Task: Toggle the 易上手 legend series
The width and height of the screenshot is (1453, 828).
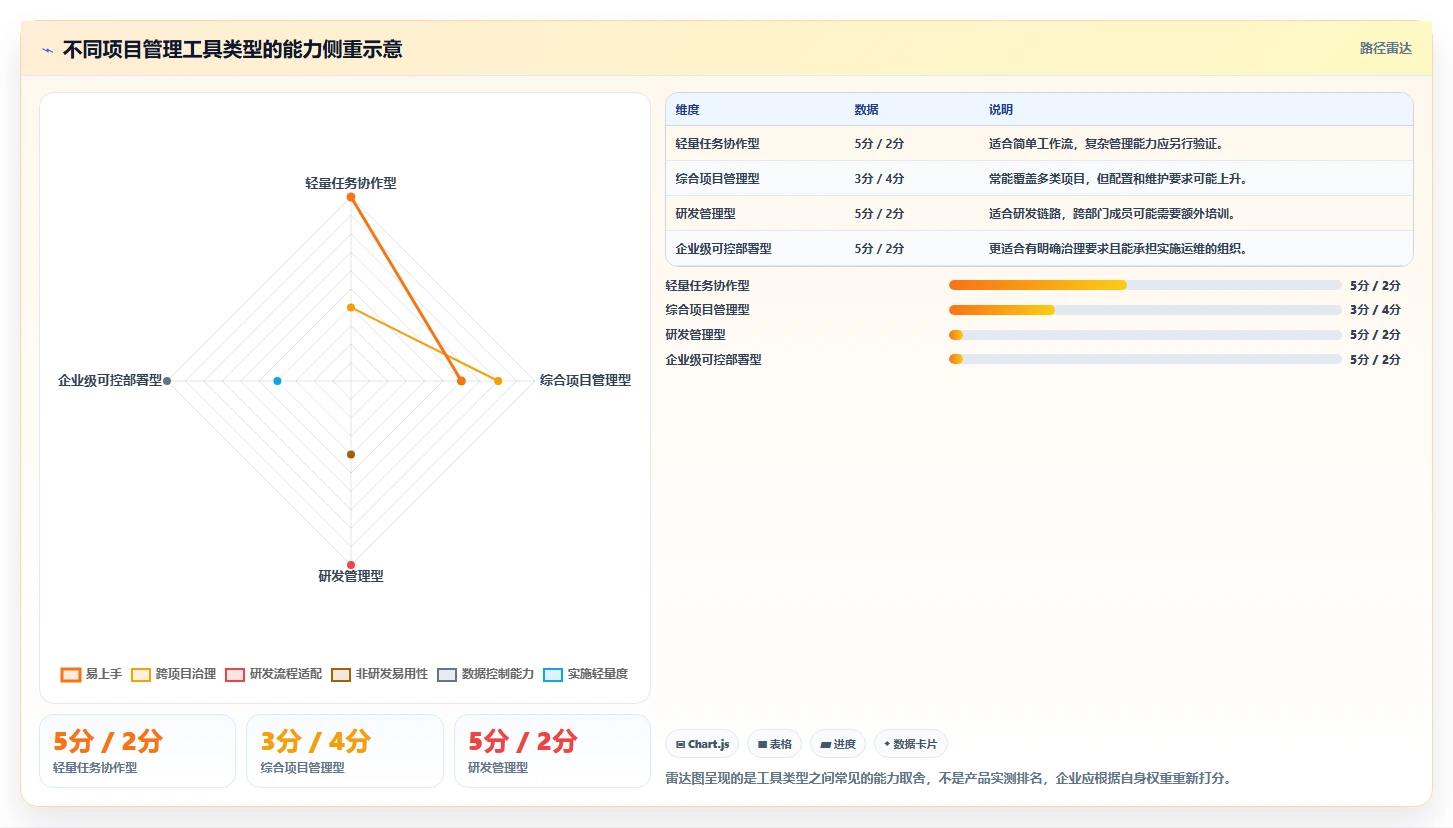Action: [91, 674]
